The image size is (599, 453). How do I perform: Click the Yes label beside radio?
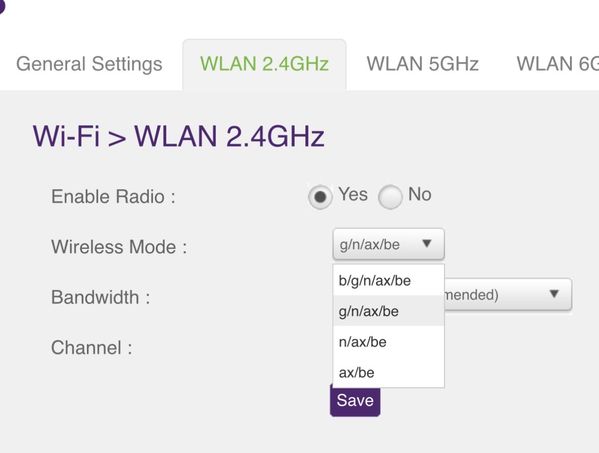[x=353, y=194]
